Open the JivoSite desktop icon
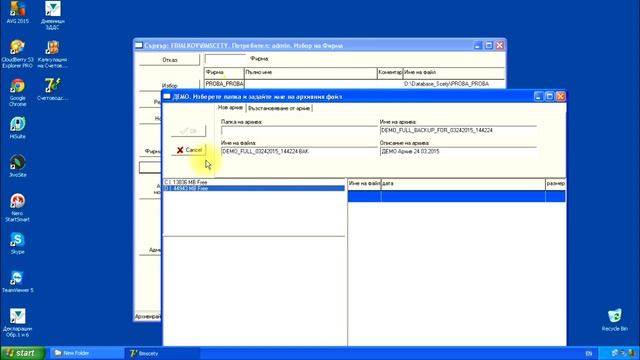The height and width of the screenshot is (360, 640). [x=18, y=166]
